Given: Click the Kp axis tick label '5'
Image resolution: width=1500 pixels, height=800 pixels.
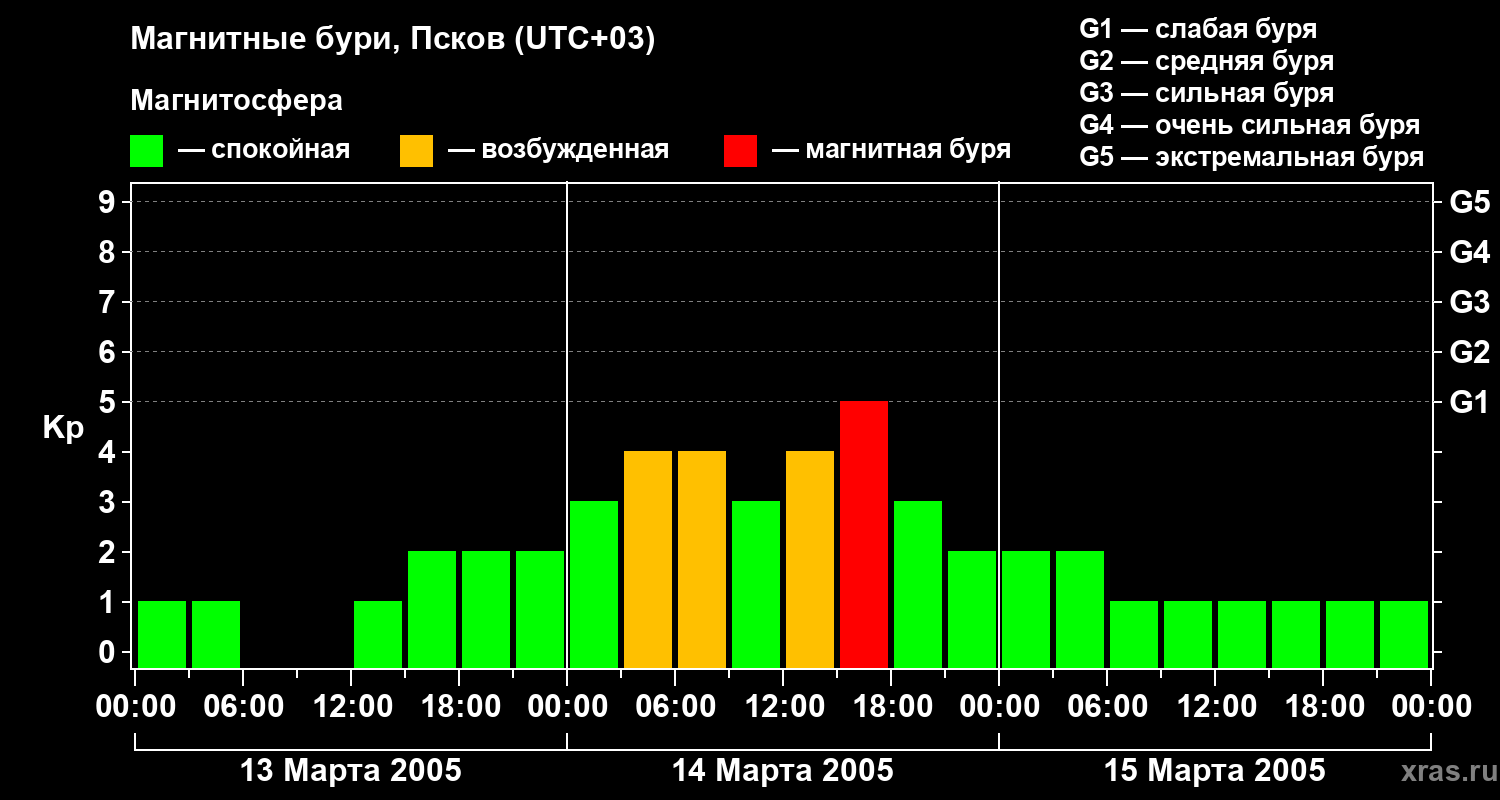Looking at the screenshot, I should pyautogui.click(x=109, y=402).
